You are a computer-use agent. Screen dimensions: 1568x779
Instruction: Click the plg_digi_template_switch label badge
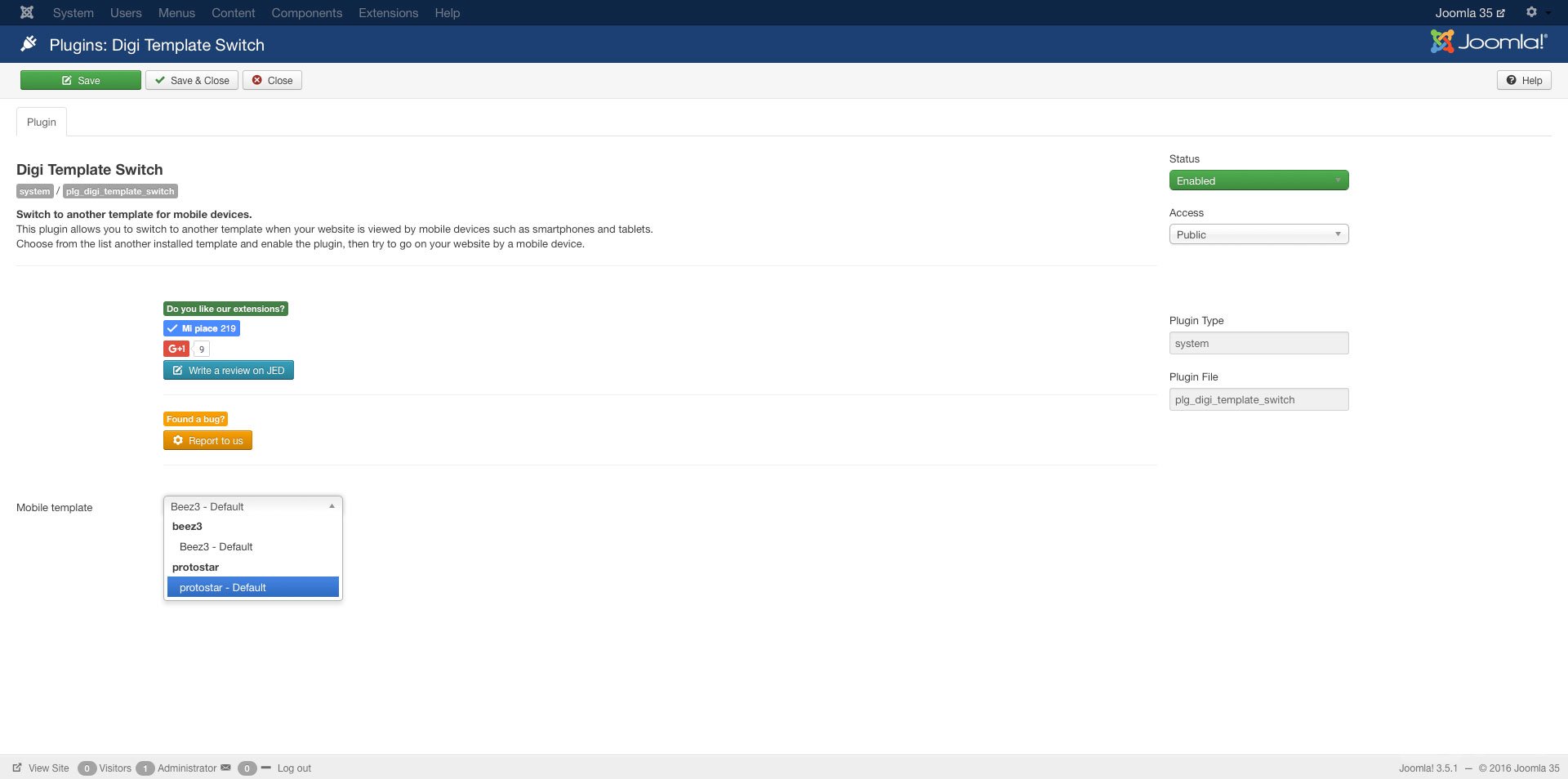click(120, 191)
